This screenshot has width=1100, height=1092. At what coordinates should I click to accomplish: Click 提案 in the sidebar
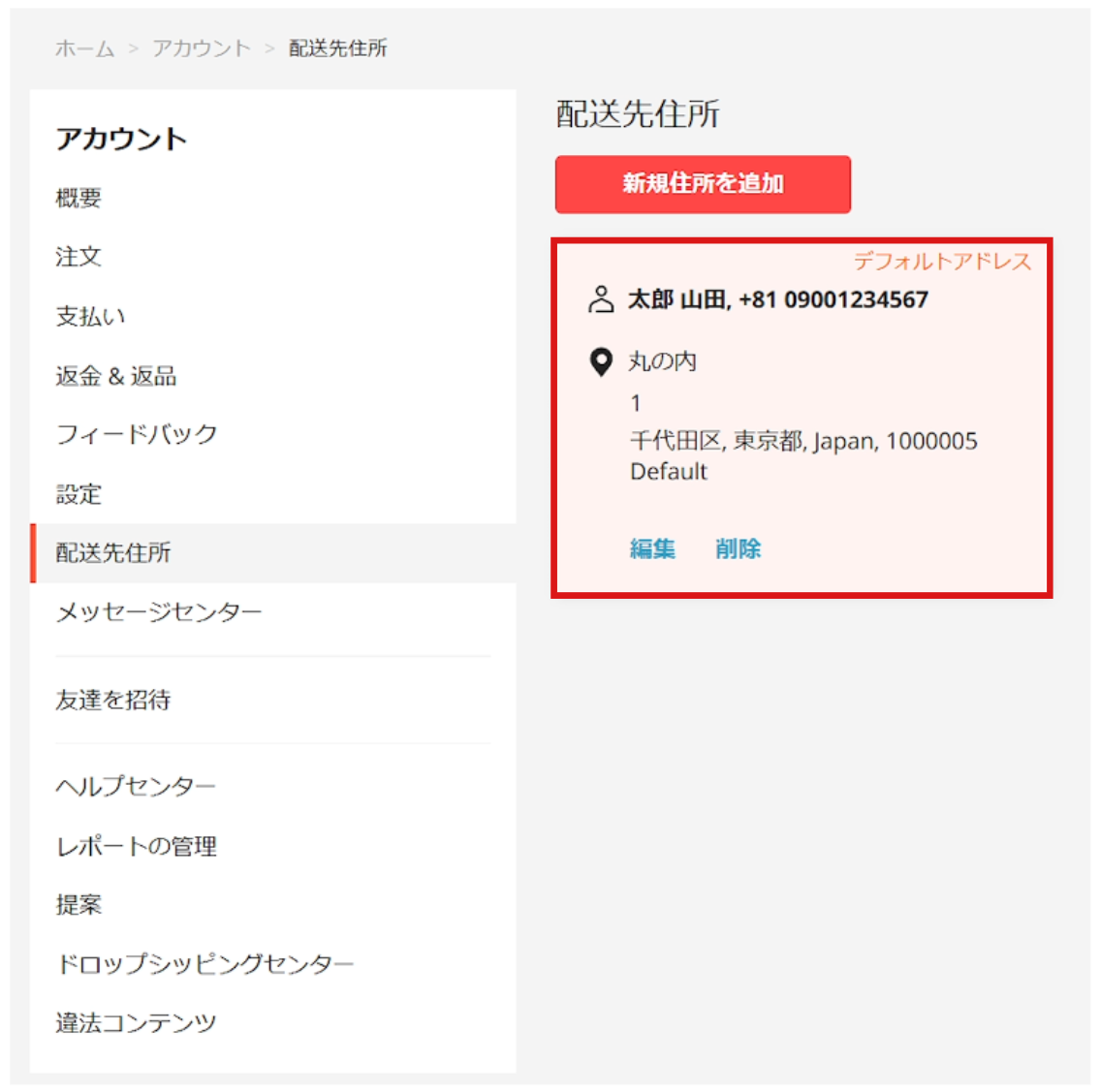click(x=79, y=905)
